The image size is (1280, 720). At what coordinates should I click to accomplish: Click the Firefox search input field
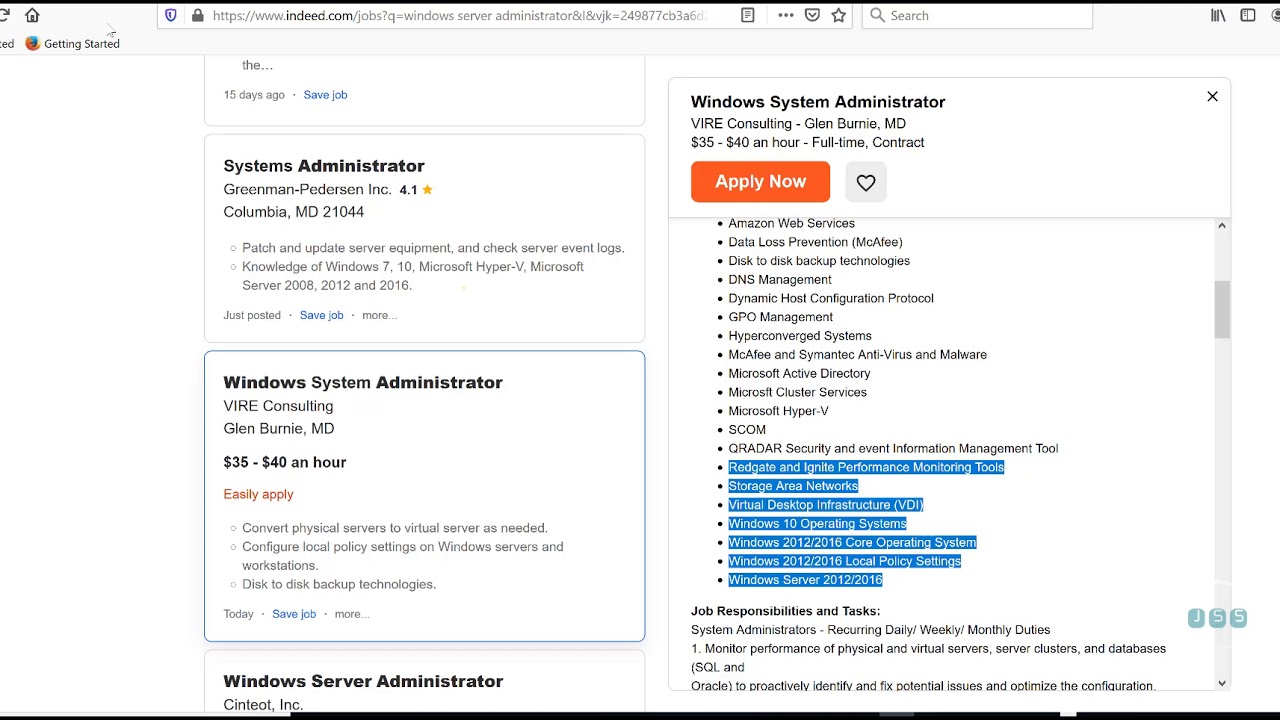pos(977,15)
